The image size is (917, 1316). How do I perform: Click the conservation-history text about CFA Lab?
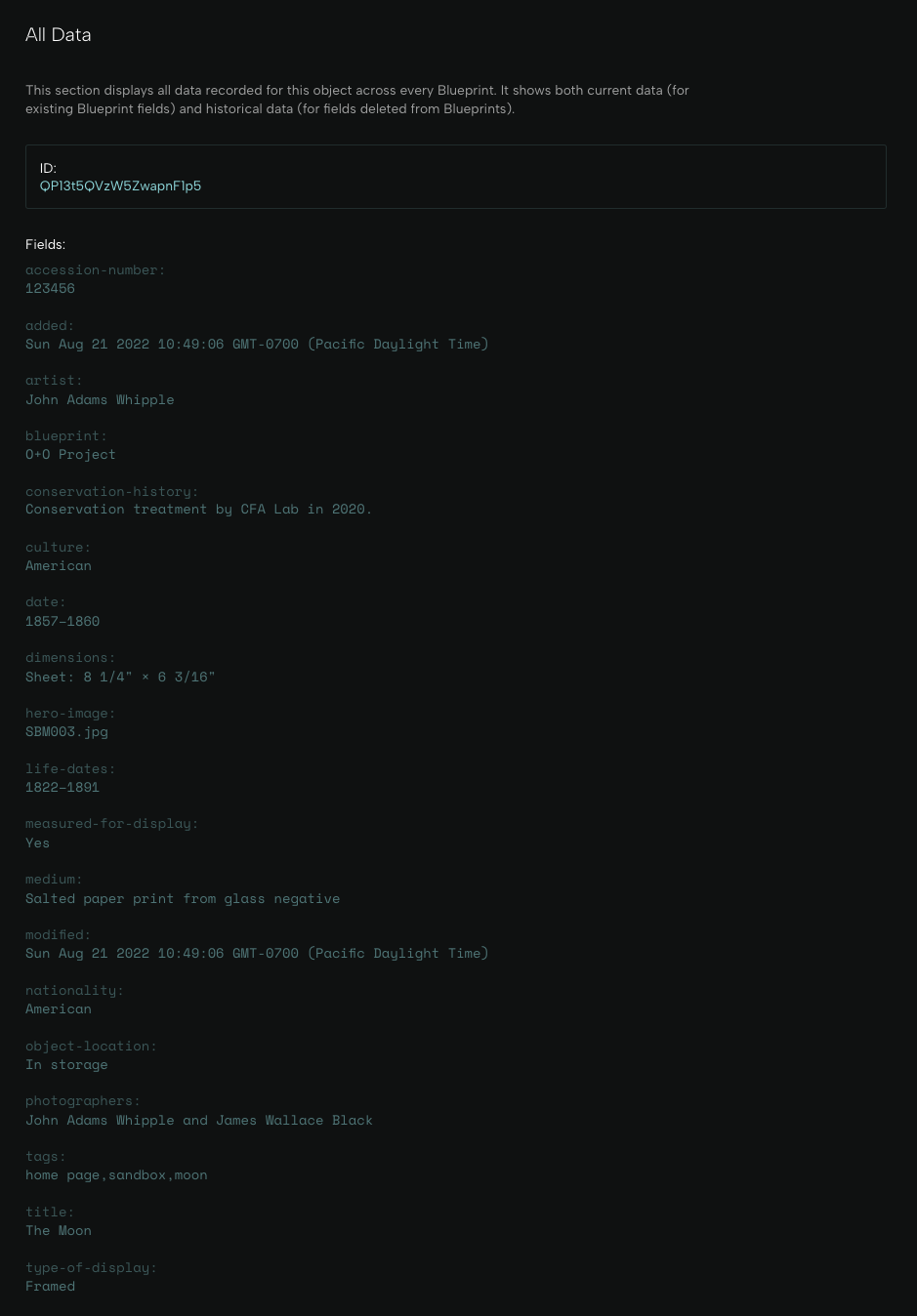coord(199,509)
